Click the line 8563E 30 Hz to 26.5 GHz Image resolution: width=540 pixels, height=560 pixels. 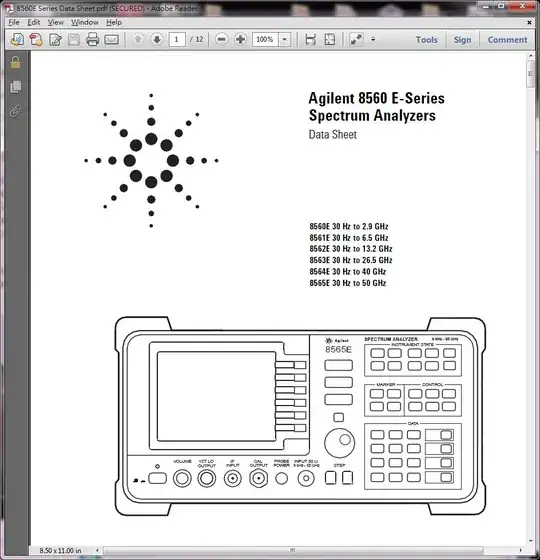click(351, 260)
